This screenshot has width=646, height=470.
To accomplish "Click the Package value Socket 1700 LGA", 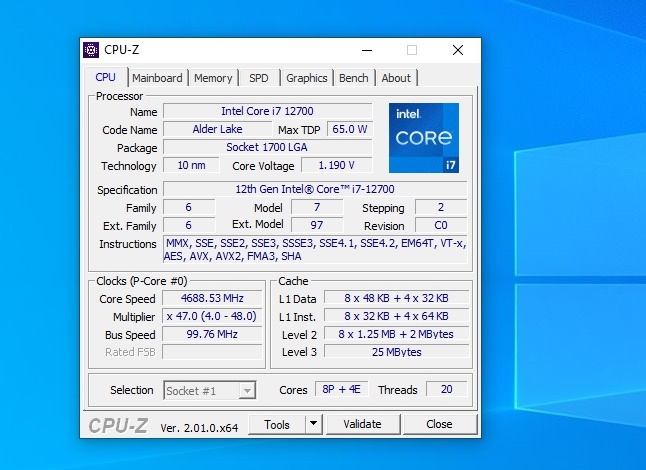I will 267,147.
